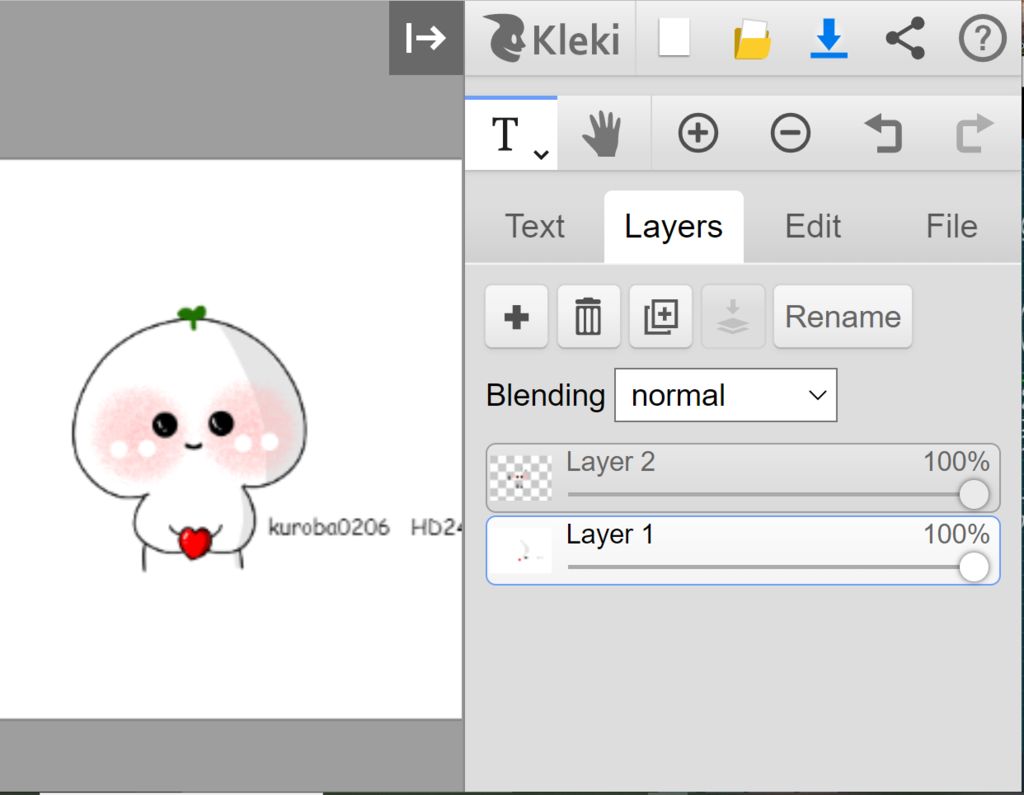
Task: Switch to the File tab
Action: tap(951, 227)
